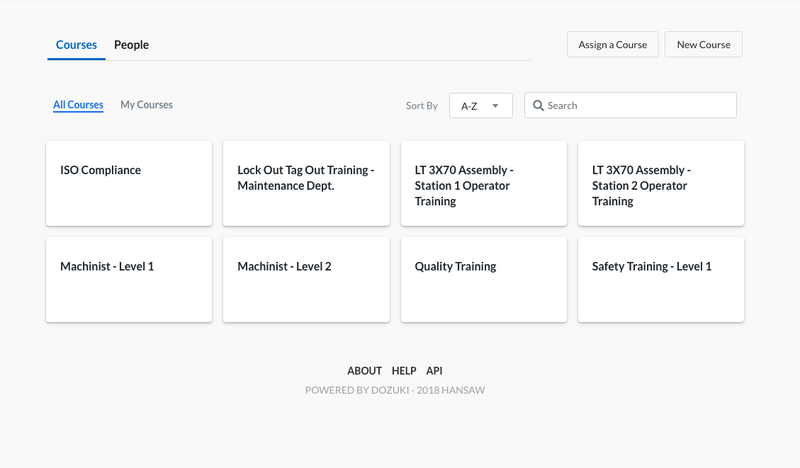This screenshot has height=468, width=800.
Task: Select the Machinist - Level 2 course
Action: [x=306, y=279]
